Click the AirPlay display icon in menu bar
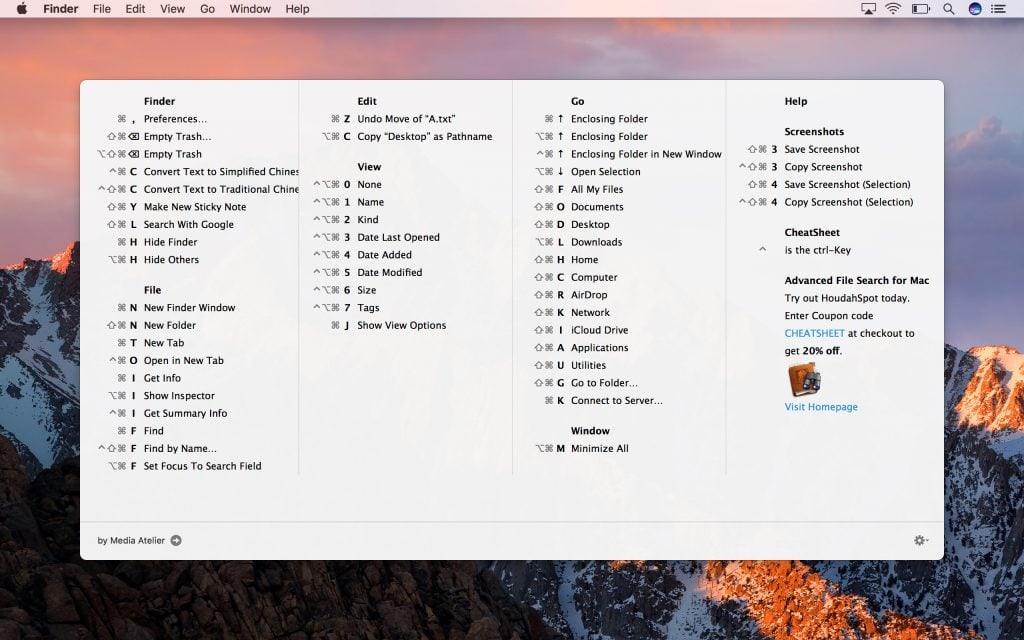This screenshot has width=1024, height=640. coord(868,8)
